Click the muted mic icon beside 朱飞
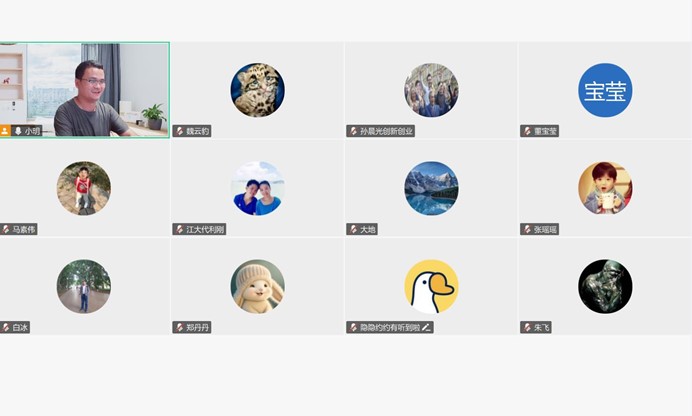Viewport: 692px width, 416px height. point(527,327)
